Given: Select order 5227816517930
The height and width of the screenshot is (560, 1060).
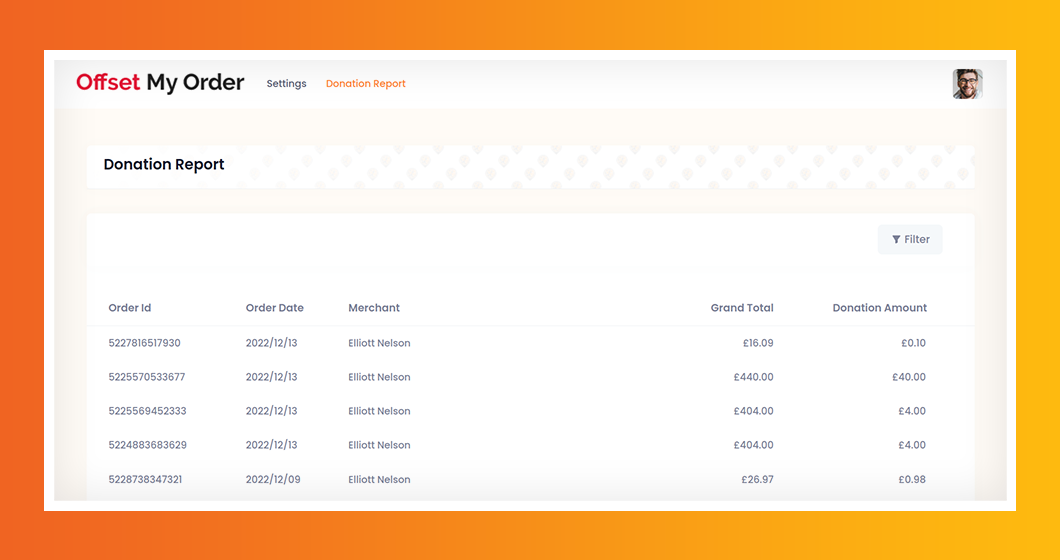Looking at the screenshot, I should [145, 343].
